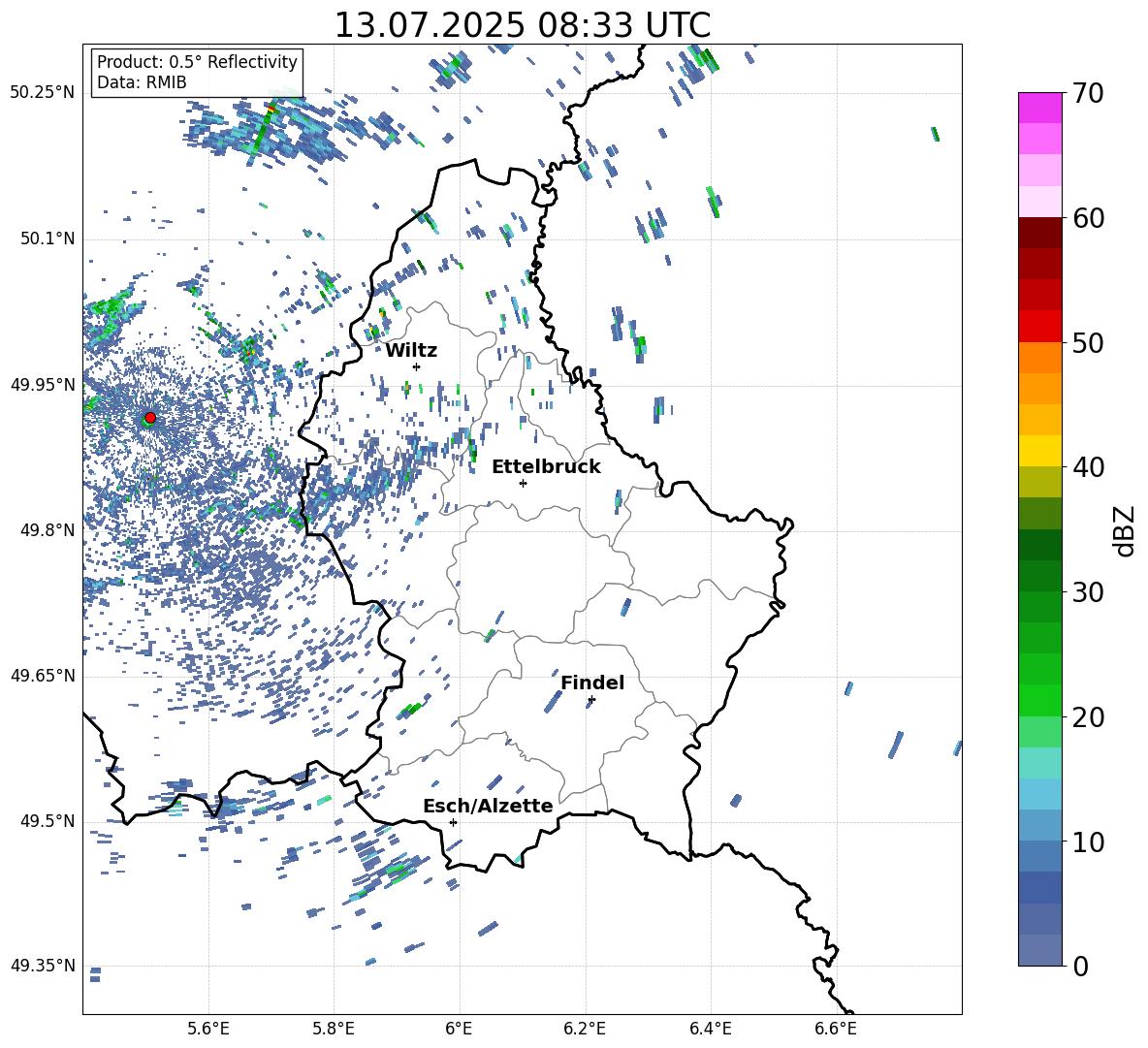Click the cross marker below Wiltz
This screenshot has width=1148, height=1048.
point(417,366)
